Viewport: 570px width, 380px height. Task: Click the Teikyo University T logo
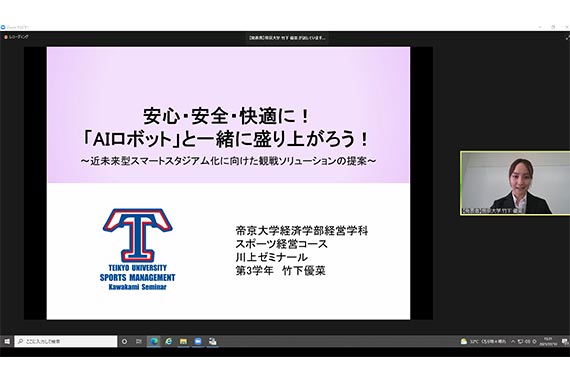point(137,235)
